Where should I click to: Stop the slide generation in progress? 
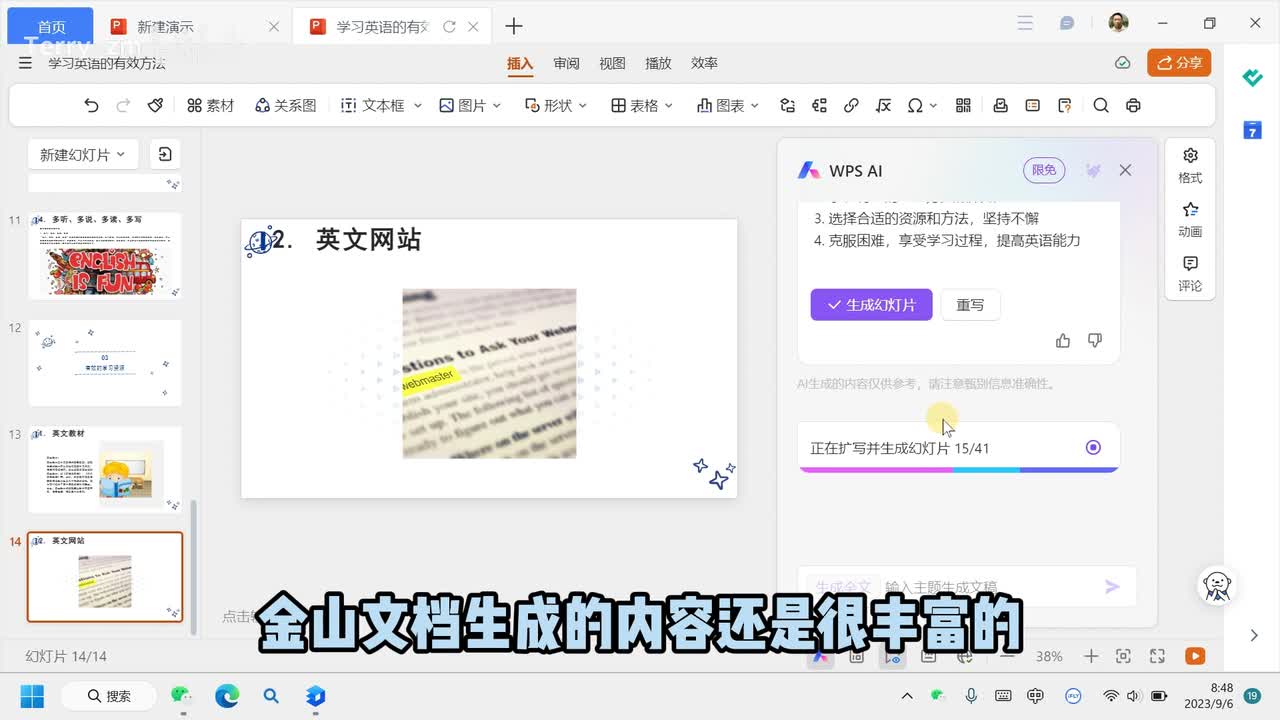pyautogui.click(x=1093, y=447)
